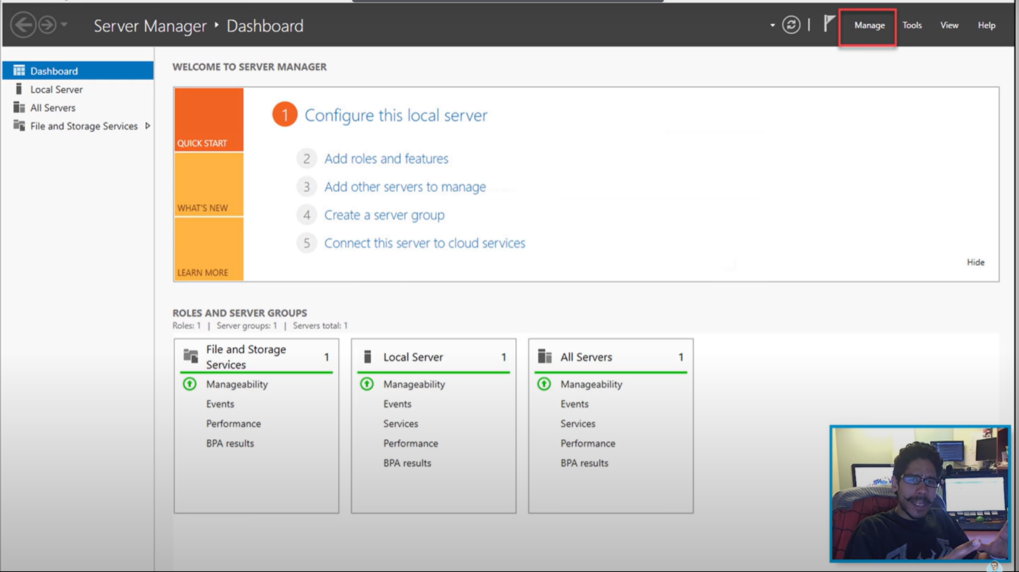This screenshot has height=572, width=1019.
Task: Open BPA results in All Servers tile
Action: pyautogui.click(x=584, y=463)
